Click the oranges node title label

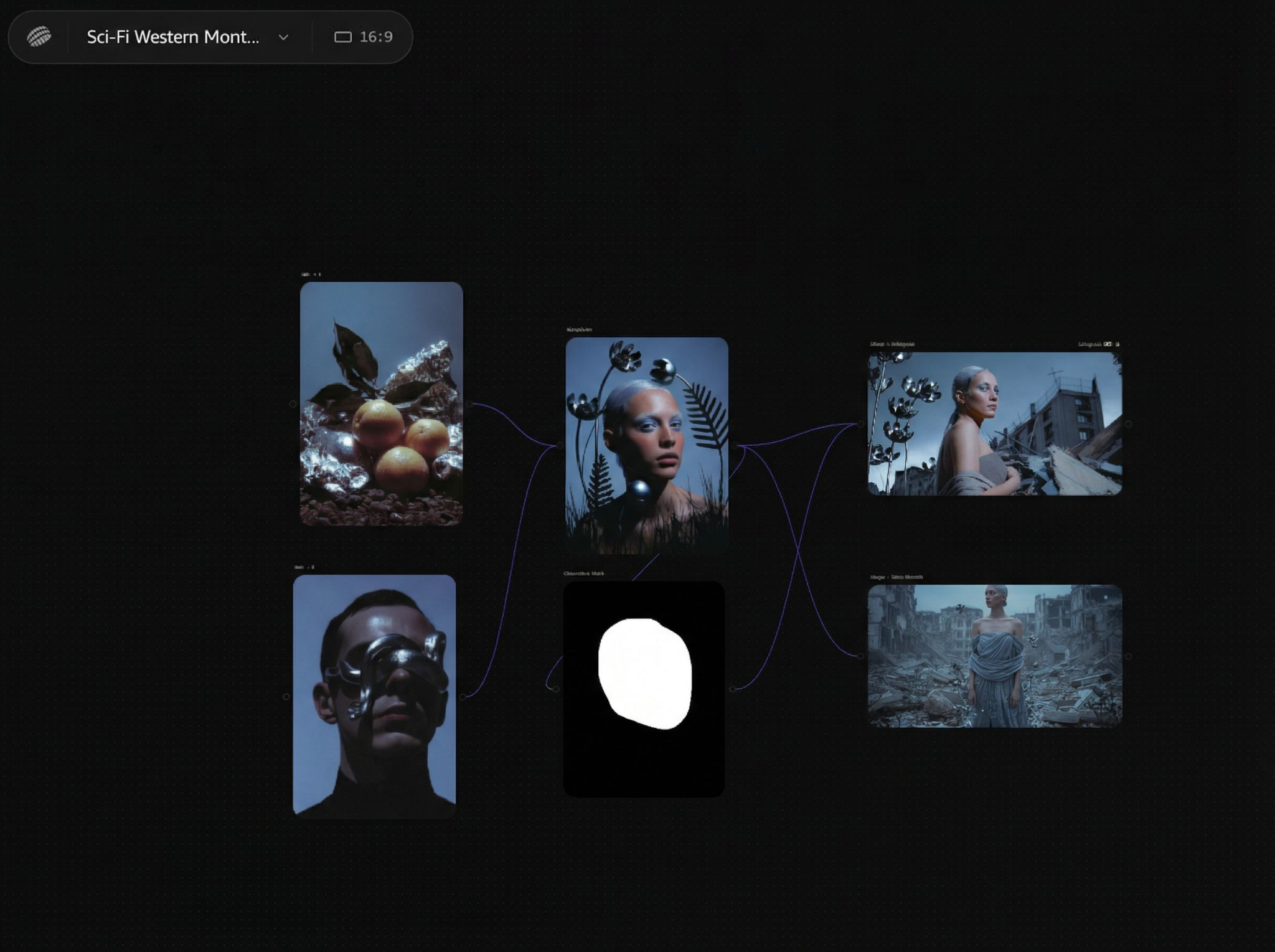(x=306, y=275)
